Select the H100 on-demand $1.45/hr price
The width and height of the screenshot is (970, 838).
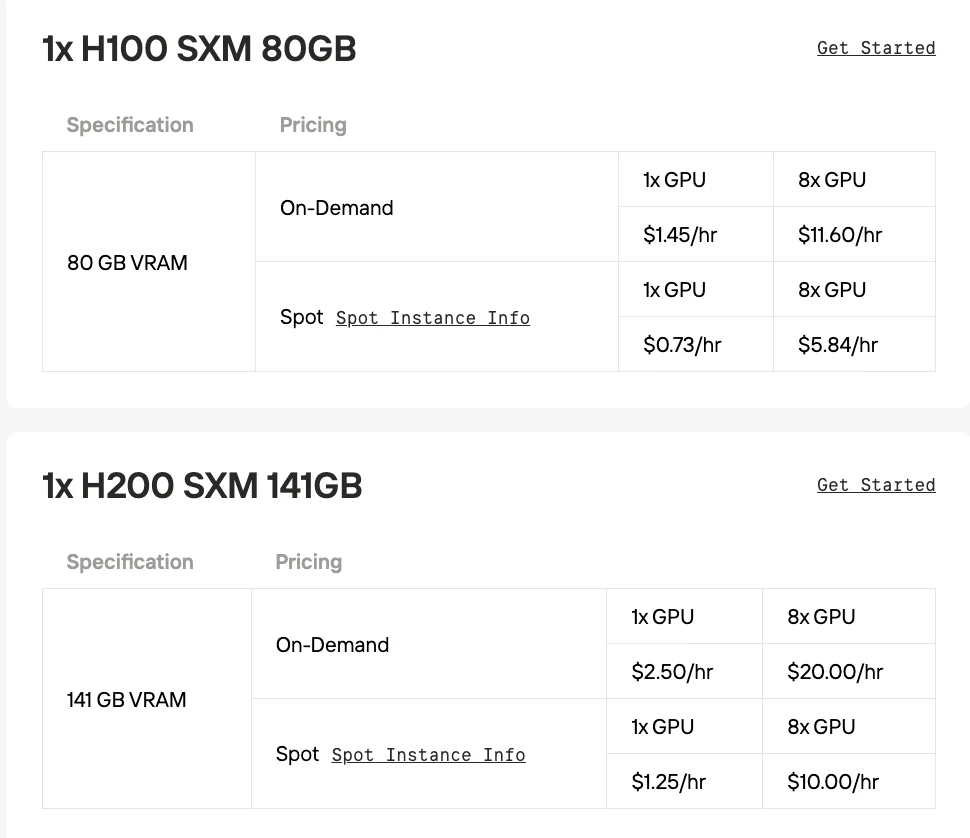point(680,235)
